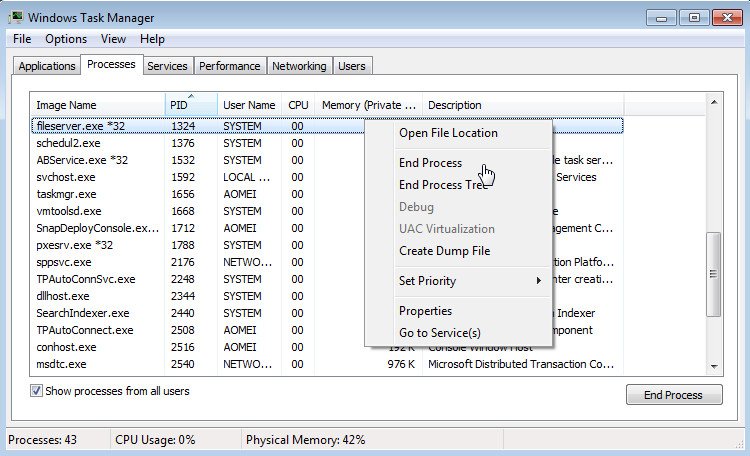Switch to the Services tab
Viewport: 750px width, 456px height.
[167, 66]
